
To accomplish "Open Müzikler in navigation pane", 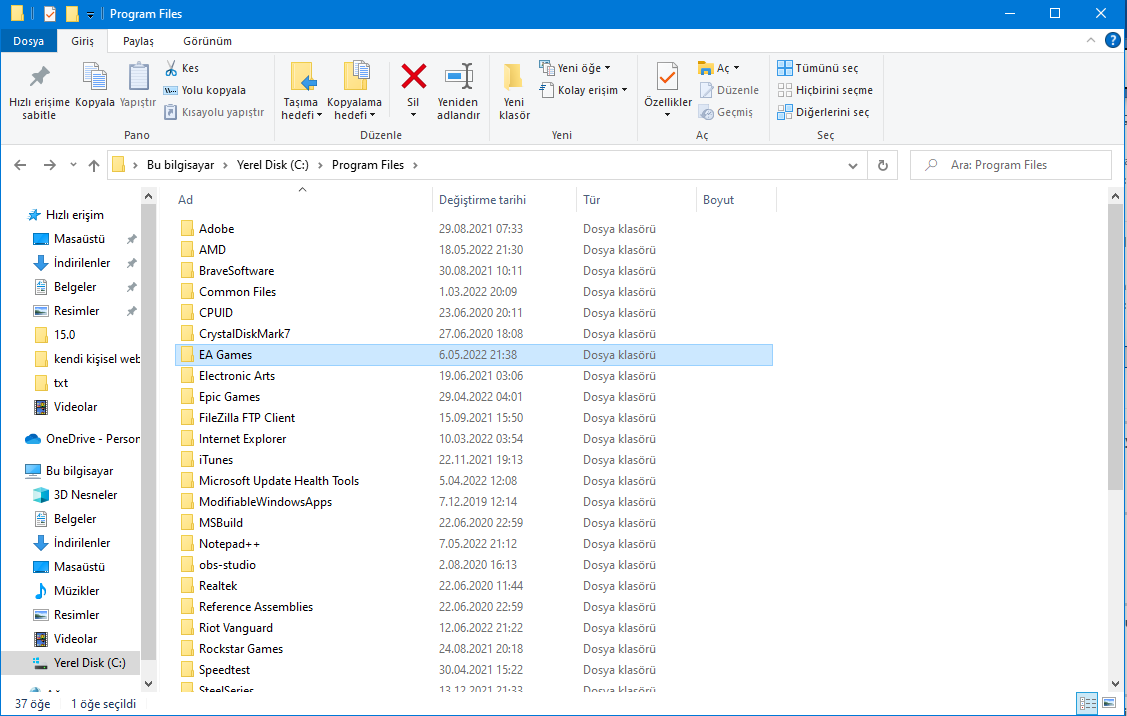I will (76, 591).
